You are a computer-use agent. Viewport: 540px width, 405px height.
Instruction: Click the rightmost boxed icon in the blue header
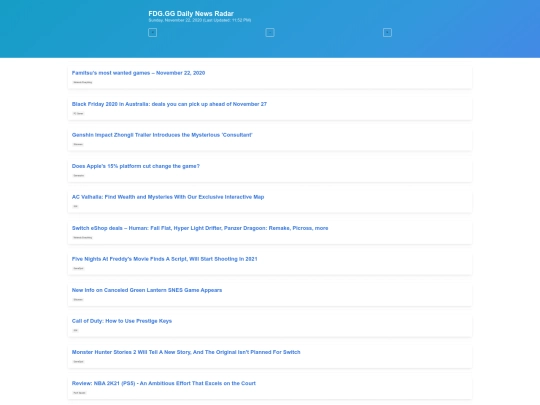[387, 32]
